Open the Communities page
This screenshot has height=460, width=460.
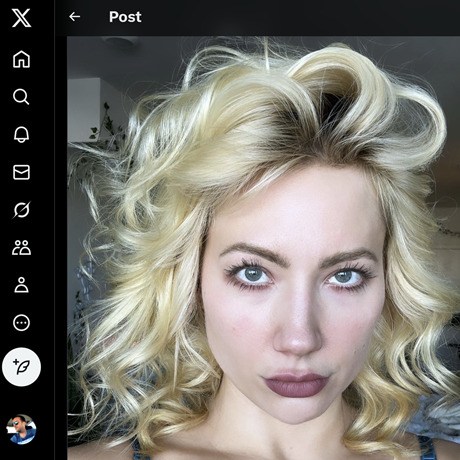pos(21,248)
